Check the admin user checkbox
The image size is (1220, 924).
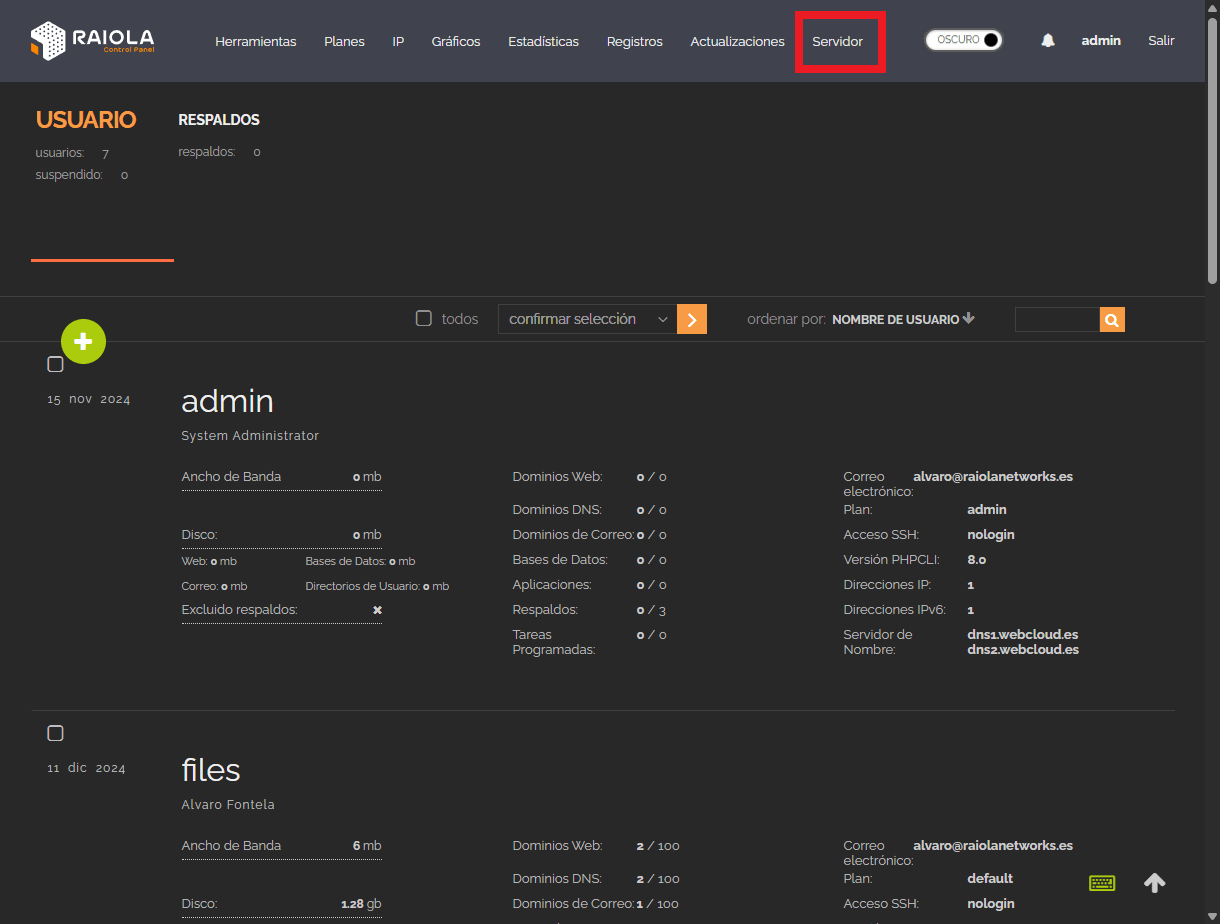pos(56,364)
